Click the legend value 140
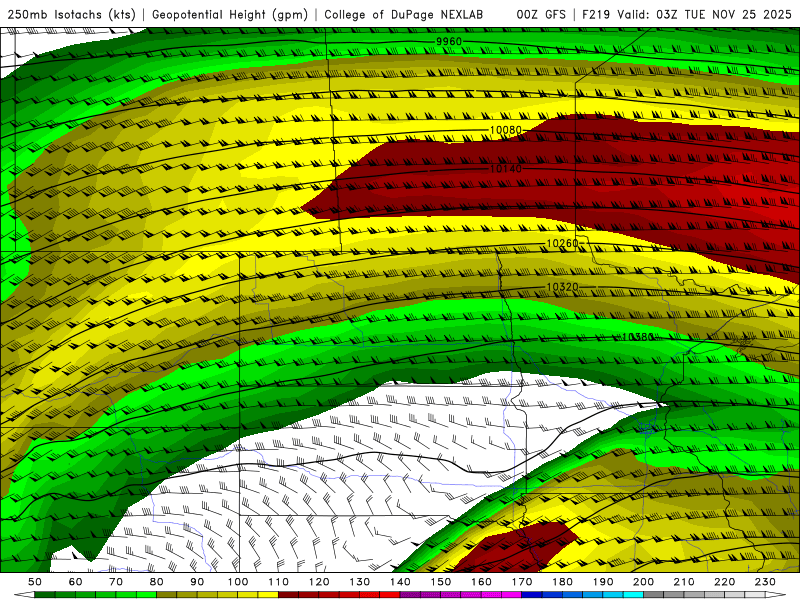Screen dimensions: 800x600 (x=400, y=582)
